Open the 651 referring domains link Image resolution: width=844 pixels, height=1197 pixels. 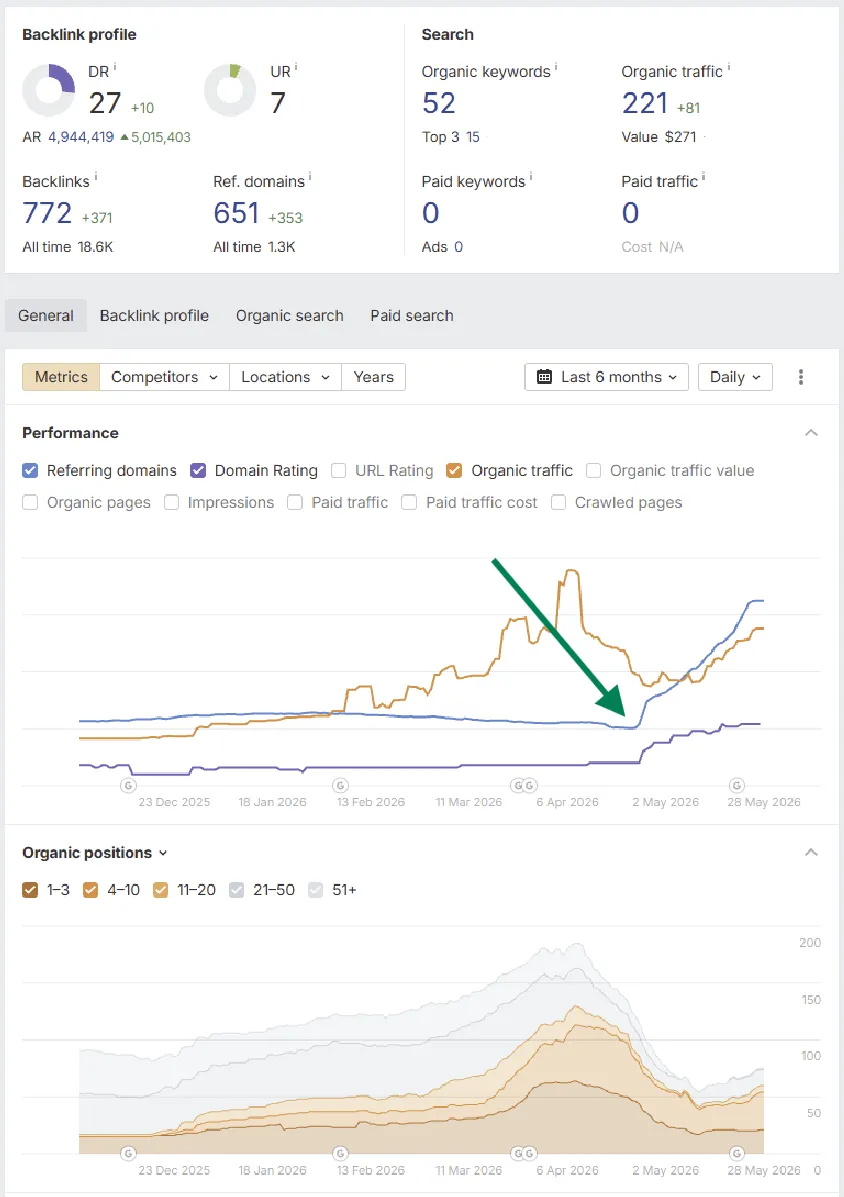point(237,213)
